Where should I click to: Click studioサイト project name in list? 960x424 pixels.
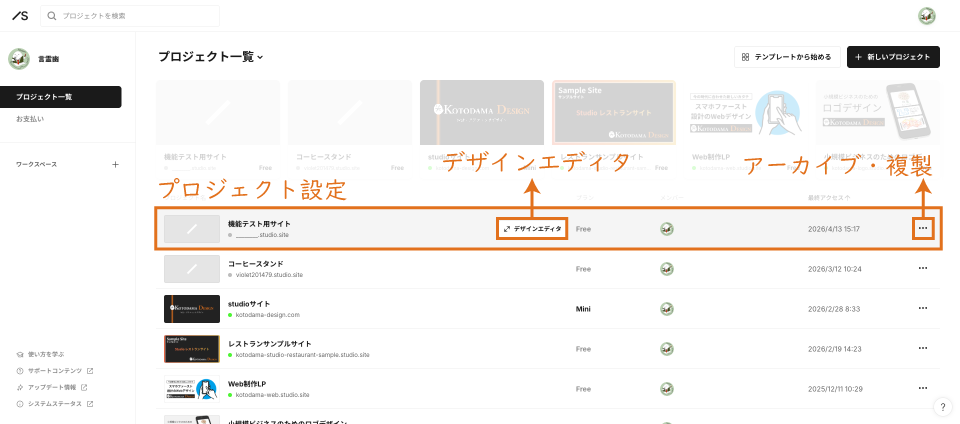pos(249,304)
